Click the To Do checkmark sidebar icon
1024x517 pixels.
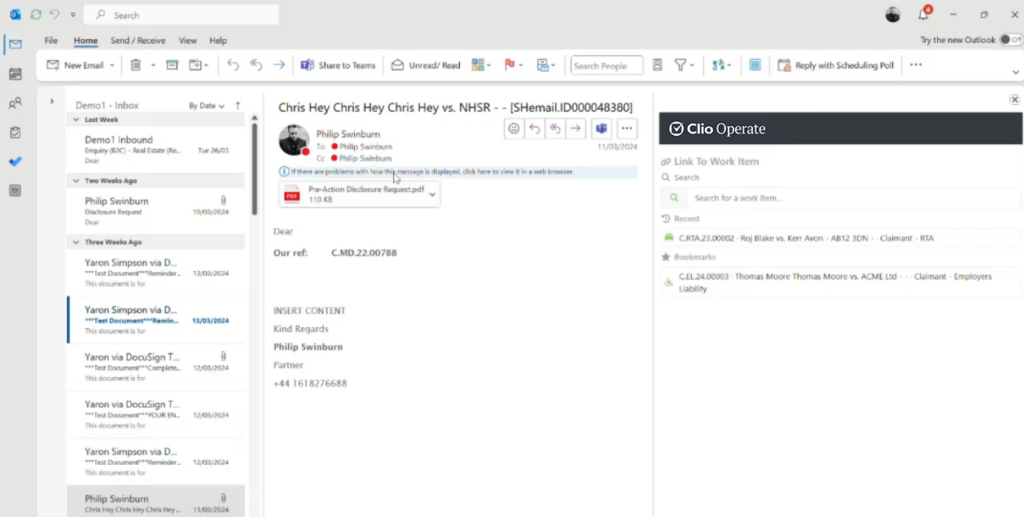(15, 161)
